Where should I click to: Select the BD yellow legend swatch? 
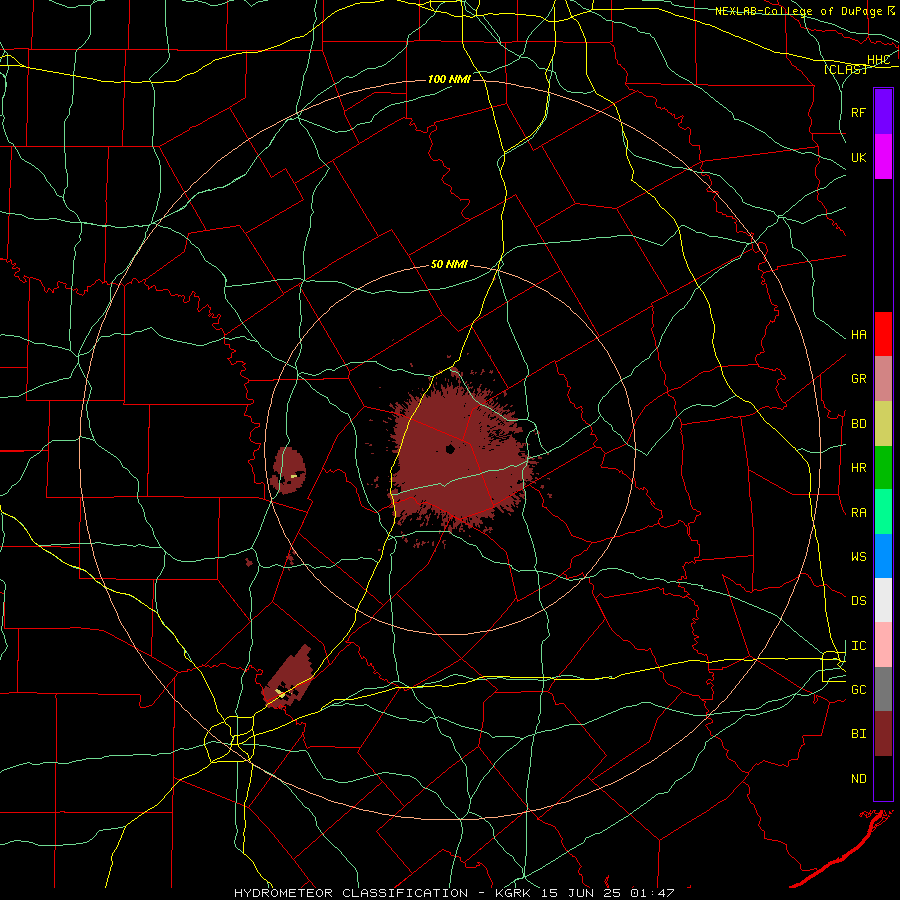883,423
